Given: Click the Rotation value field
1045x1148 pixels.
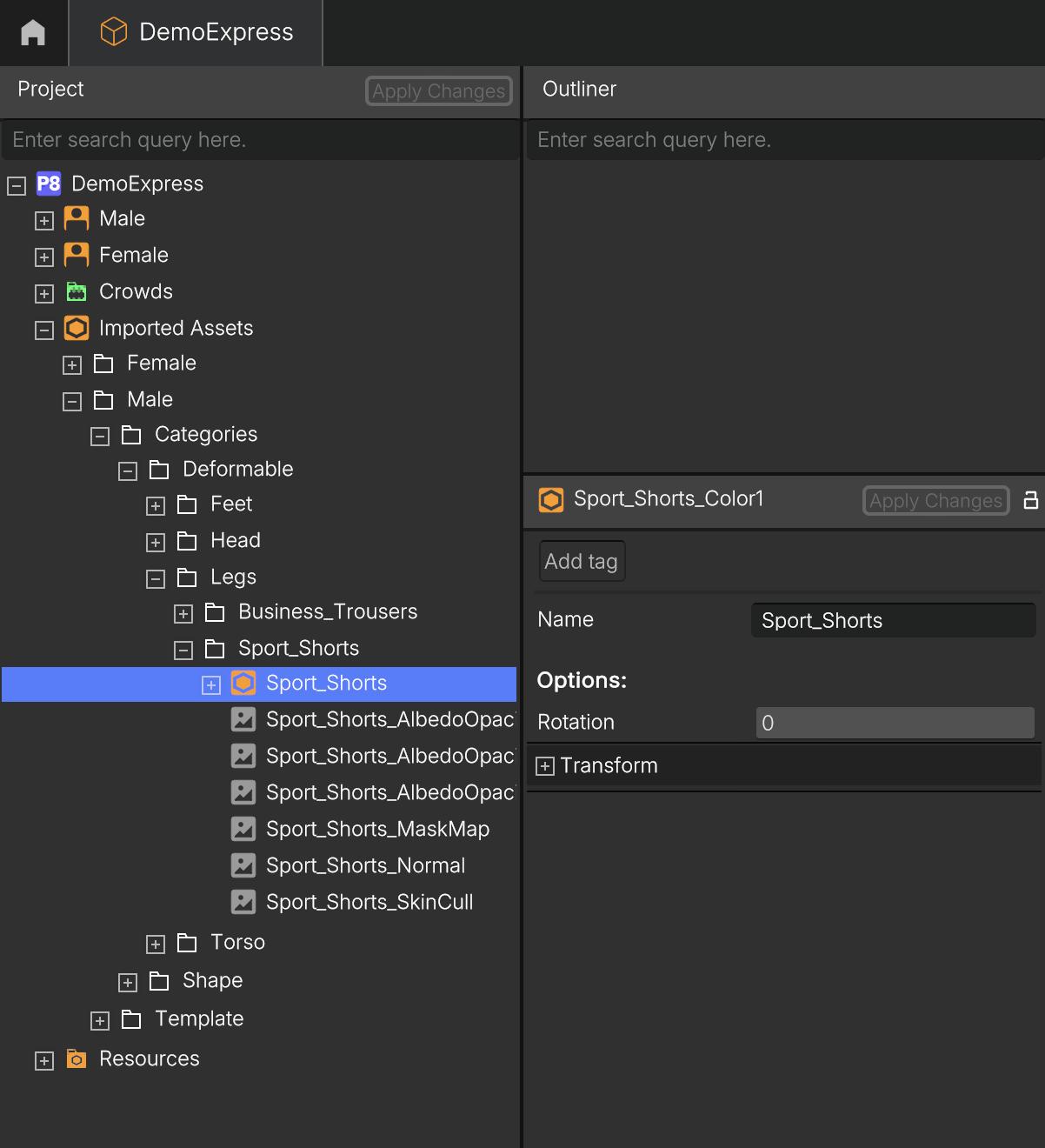Looking at the screenshot, I should tap(895, 723).
